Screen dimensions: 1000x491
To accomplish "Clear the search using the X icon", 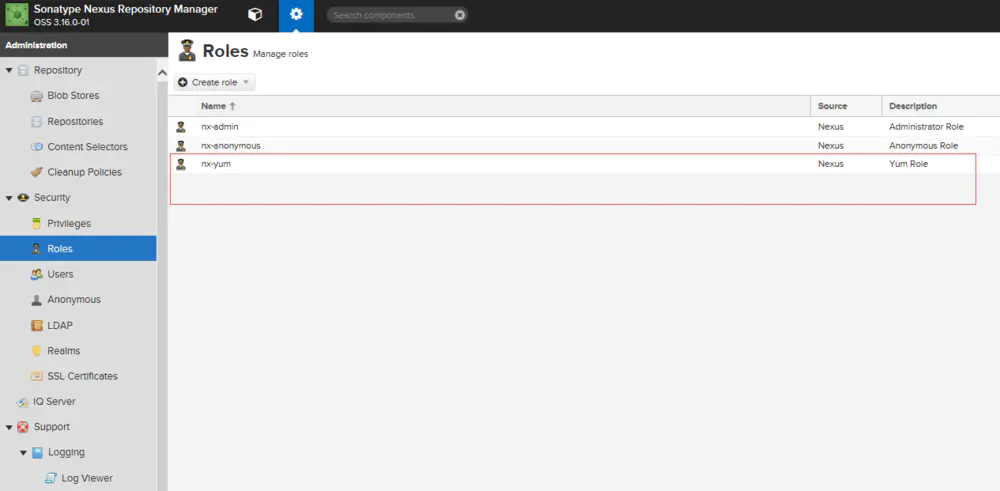I will 460,15.
